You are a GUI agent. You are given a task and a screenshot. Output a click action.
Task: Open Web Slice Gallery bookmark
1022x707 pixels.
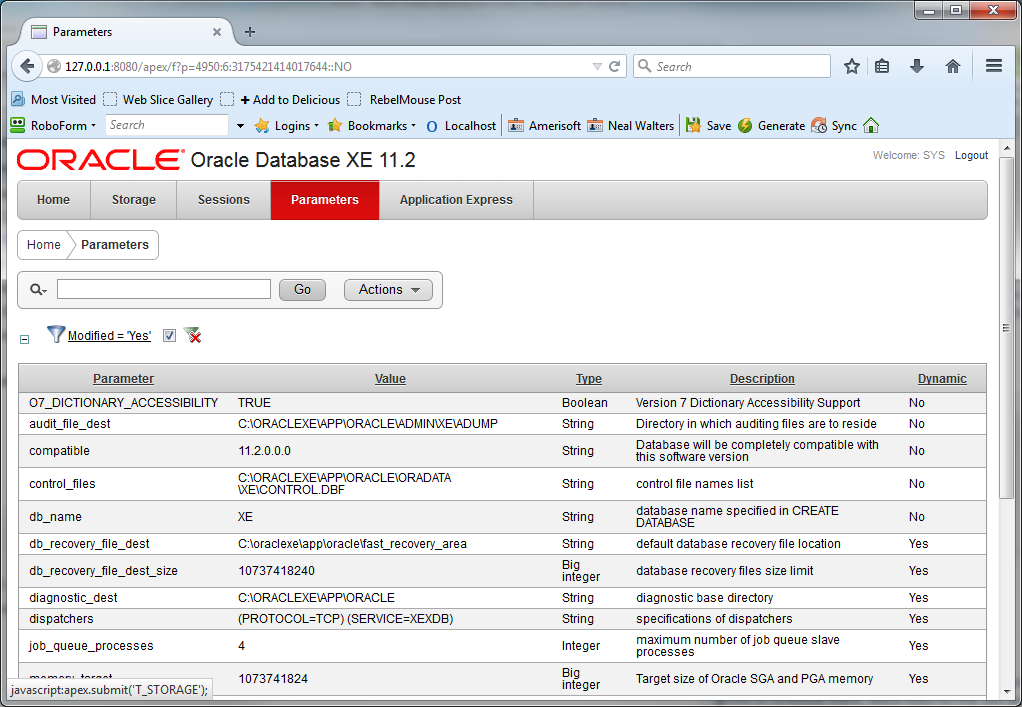tap(158, 100)
